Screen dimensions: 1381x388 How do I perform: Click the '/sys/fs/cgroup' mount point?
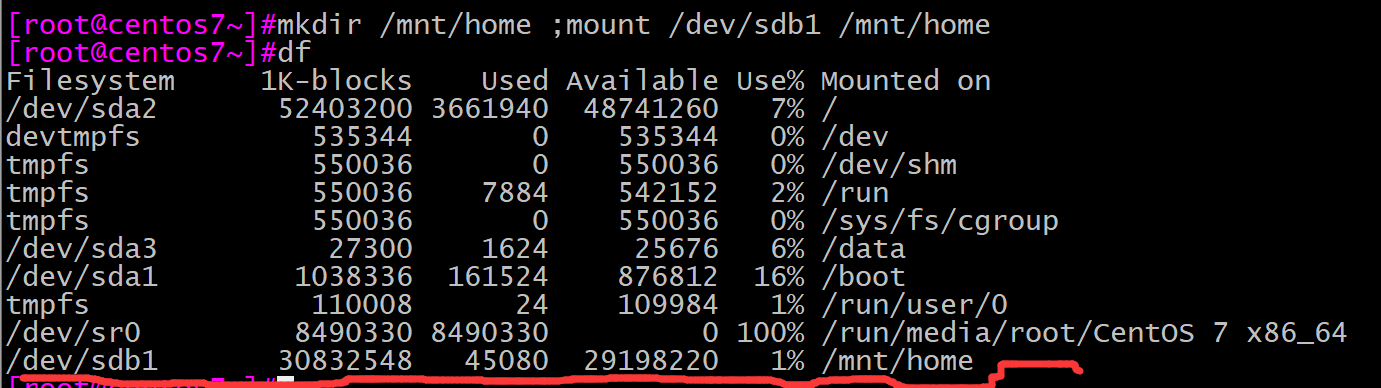[x=940, y=220]
